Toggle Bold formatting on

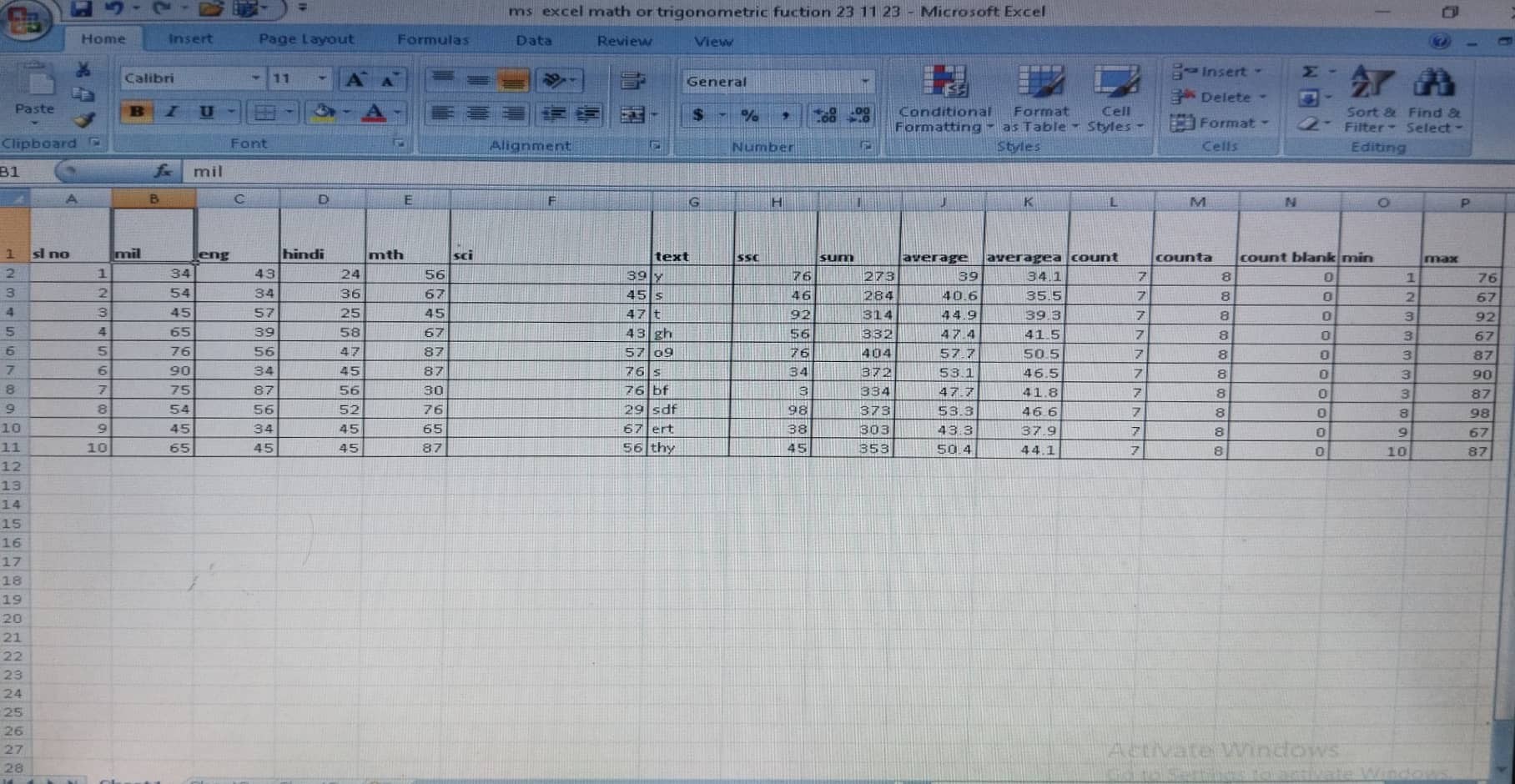(x=137, y=112)
